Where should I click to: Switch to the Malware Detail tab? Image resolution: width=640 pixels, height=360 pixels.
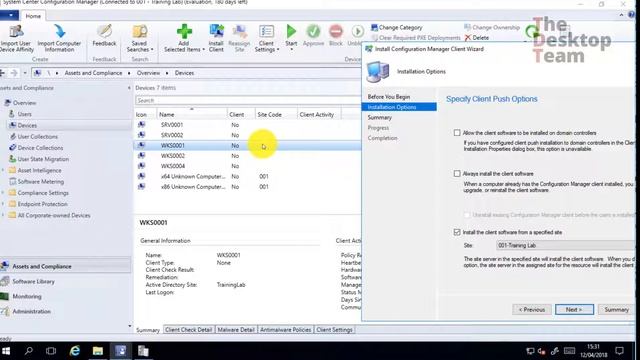tap(236, 330)
